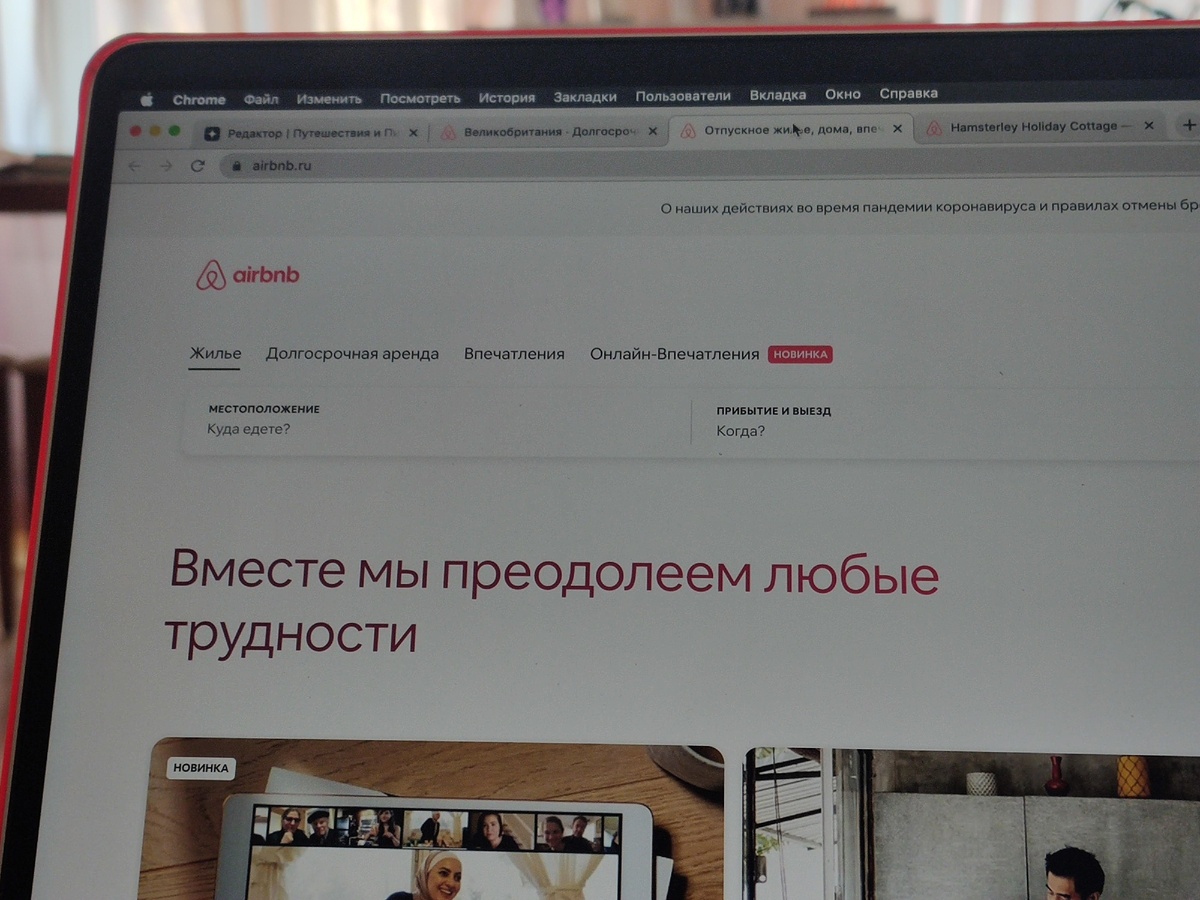The height and width of the screenshot is (900, 1200).
Task: Focus the airbnb.ru address bar
Action: coord(710,163)
